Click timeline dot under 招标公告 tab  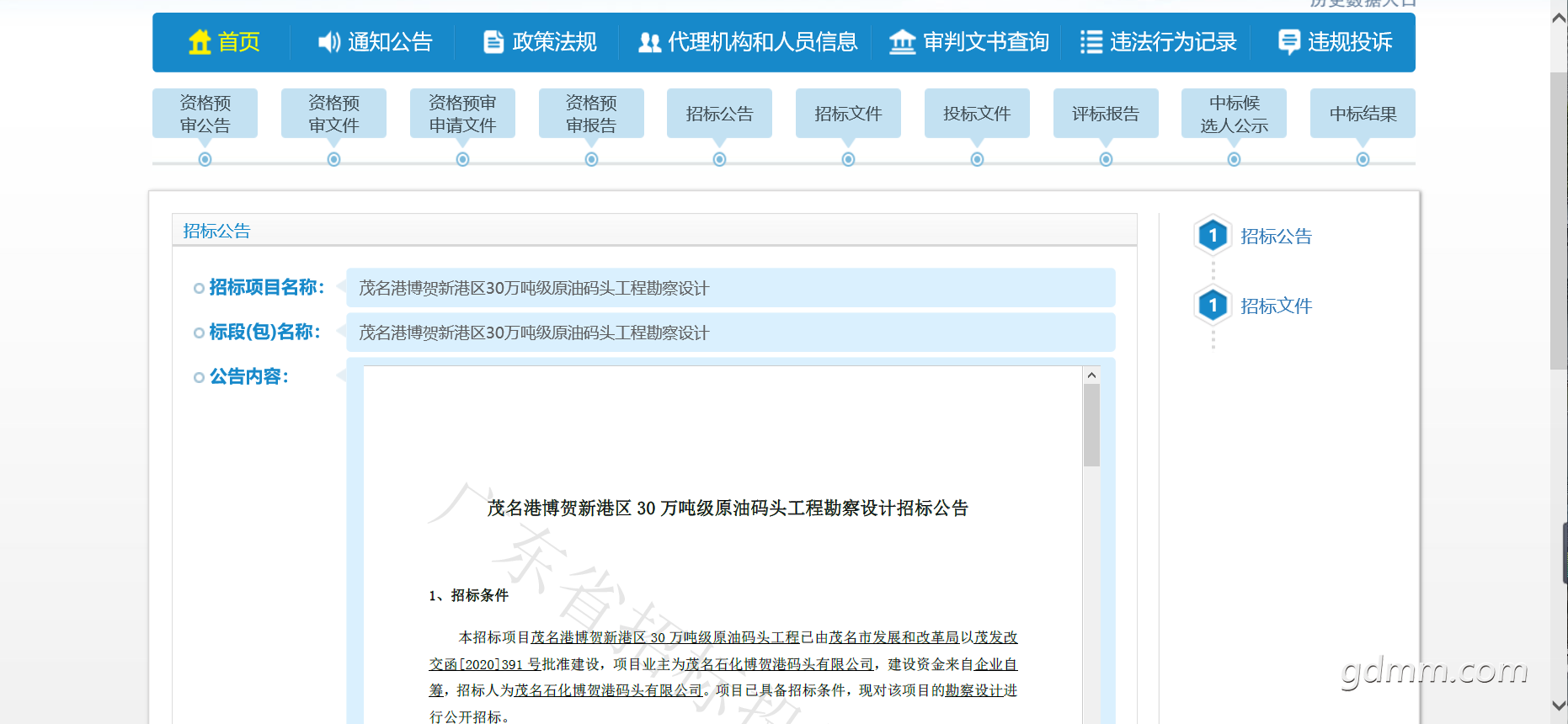[719, 159]
